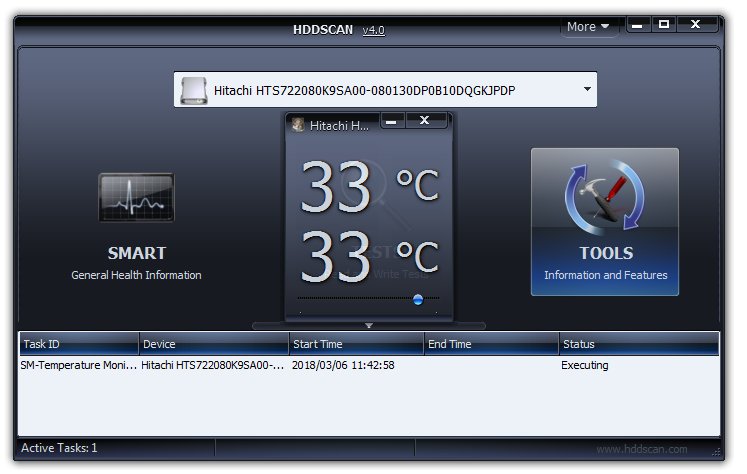Screen dimensions: 747x474
Task: Open the More dropdown menu
Action: 588,27
